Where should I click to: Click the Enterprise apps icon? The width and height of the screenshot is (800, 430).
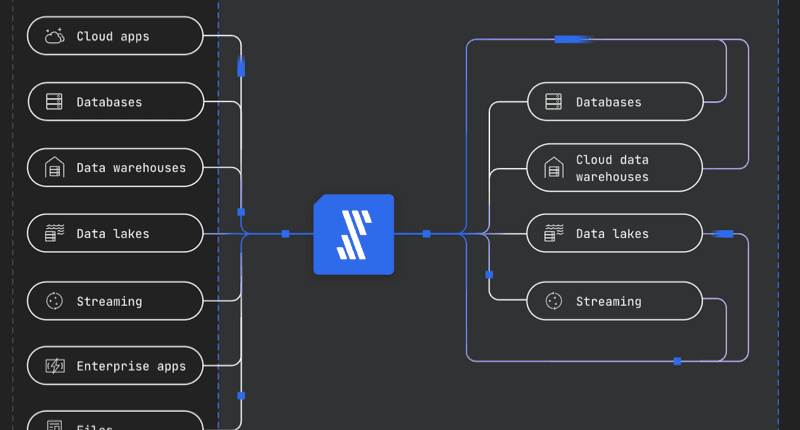pyautogui.click(x=54, y=366)
